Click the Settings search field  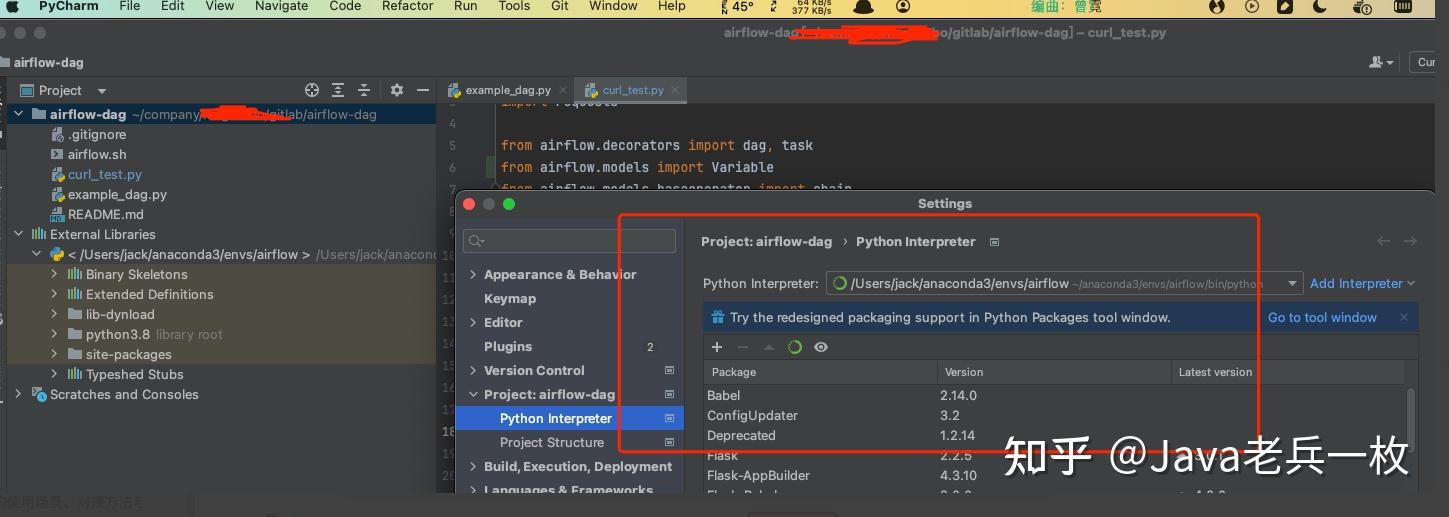pyautogui.click(x=570, y=241)
